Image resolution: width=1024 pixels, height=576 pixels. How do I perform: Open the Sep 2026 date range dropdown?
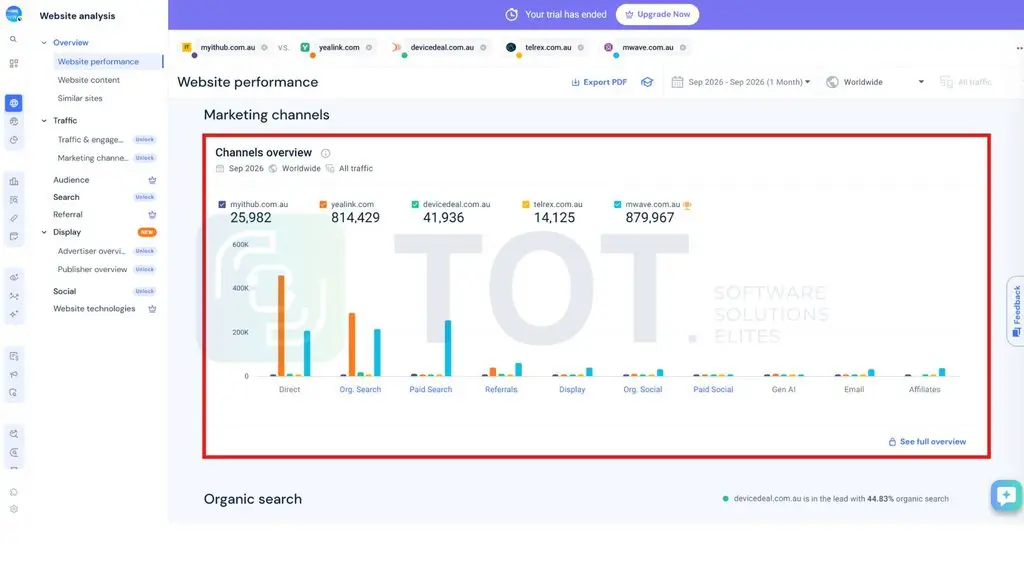click(741, 82)
